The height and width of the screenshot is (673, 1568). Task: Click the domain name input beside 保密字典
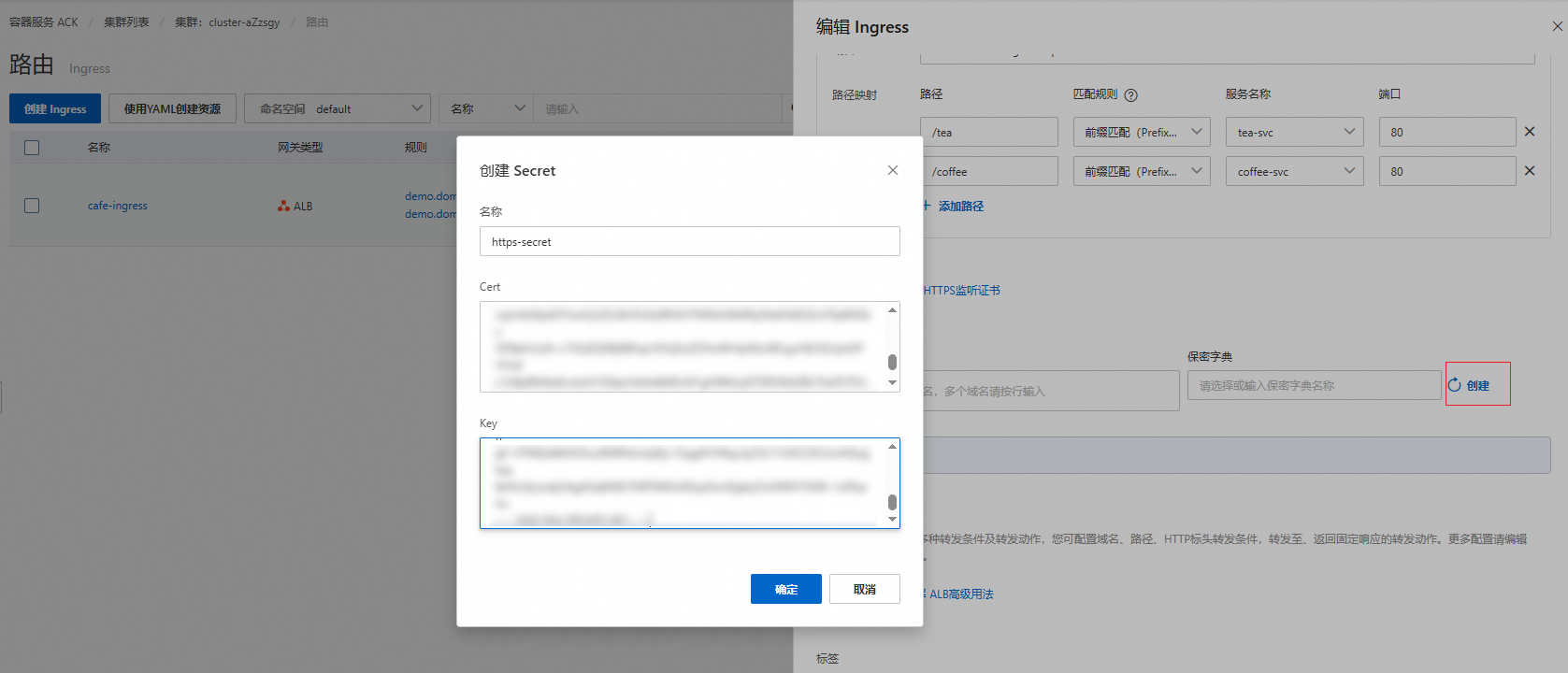[1050, 391]
